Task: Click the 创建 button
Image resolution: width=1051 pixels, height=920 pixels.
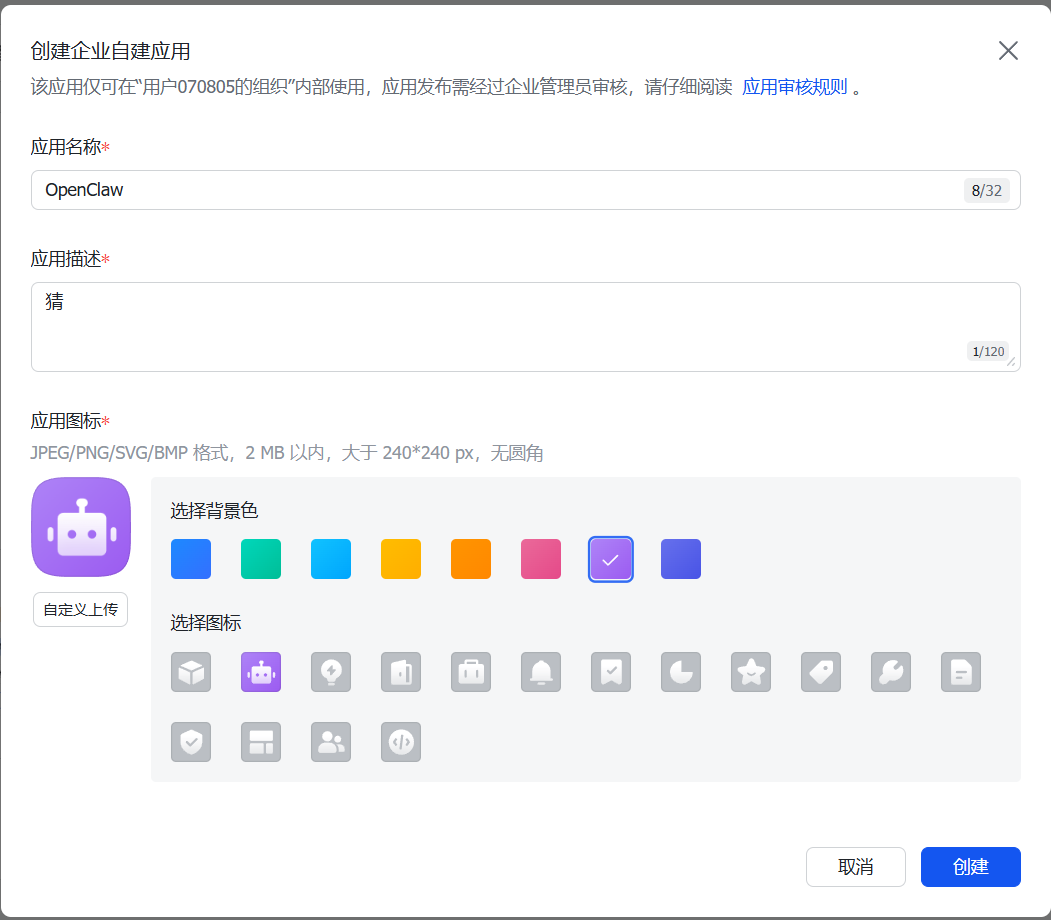Action: [x=971, y=867]
